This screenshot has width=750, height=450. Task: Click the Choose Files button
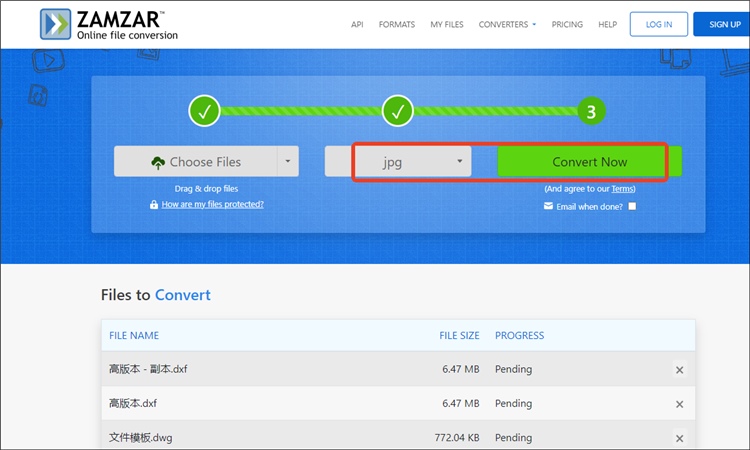194,161
